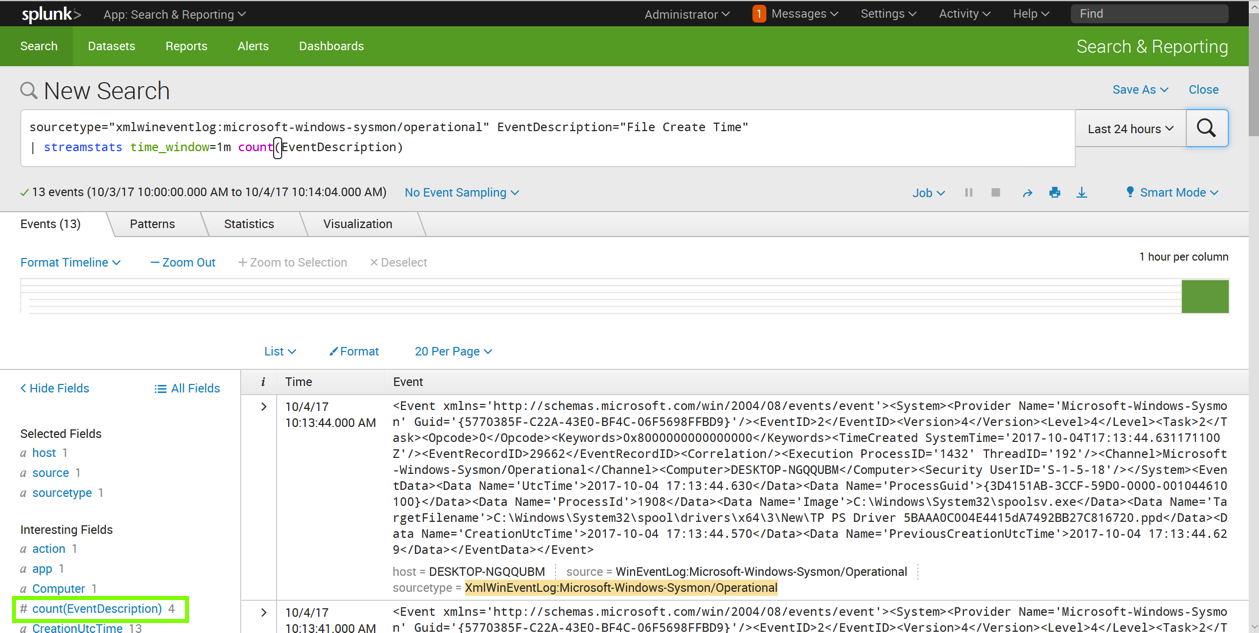Click the magnifying glass search button
1259x633 pixels.
coord(1207,129)
